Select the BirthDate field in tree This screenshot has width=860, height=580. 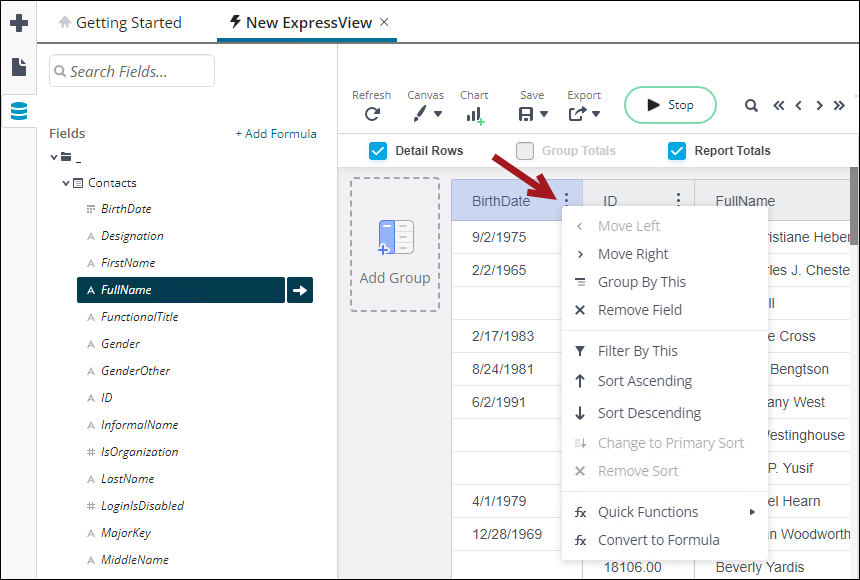[126, 209]
